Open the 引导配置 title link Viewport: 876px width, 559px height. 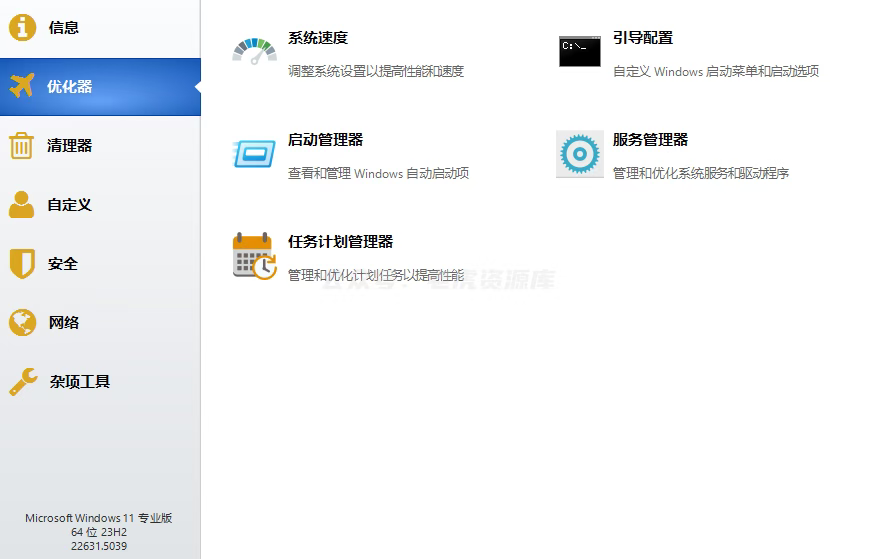(x=643, y=38)
